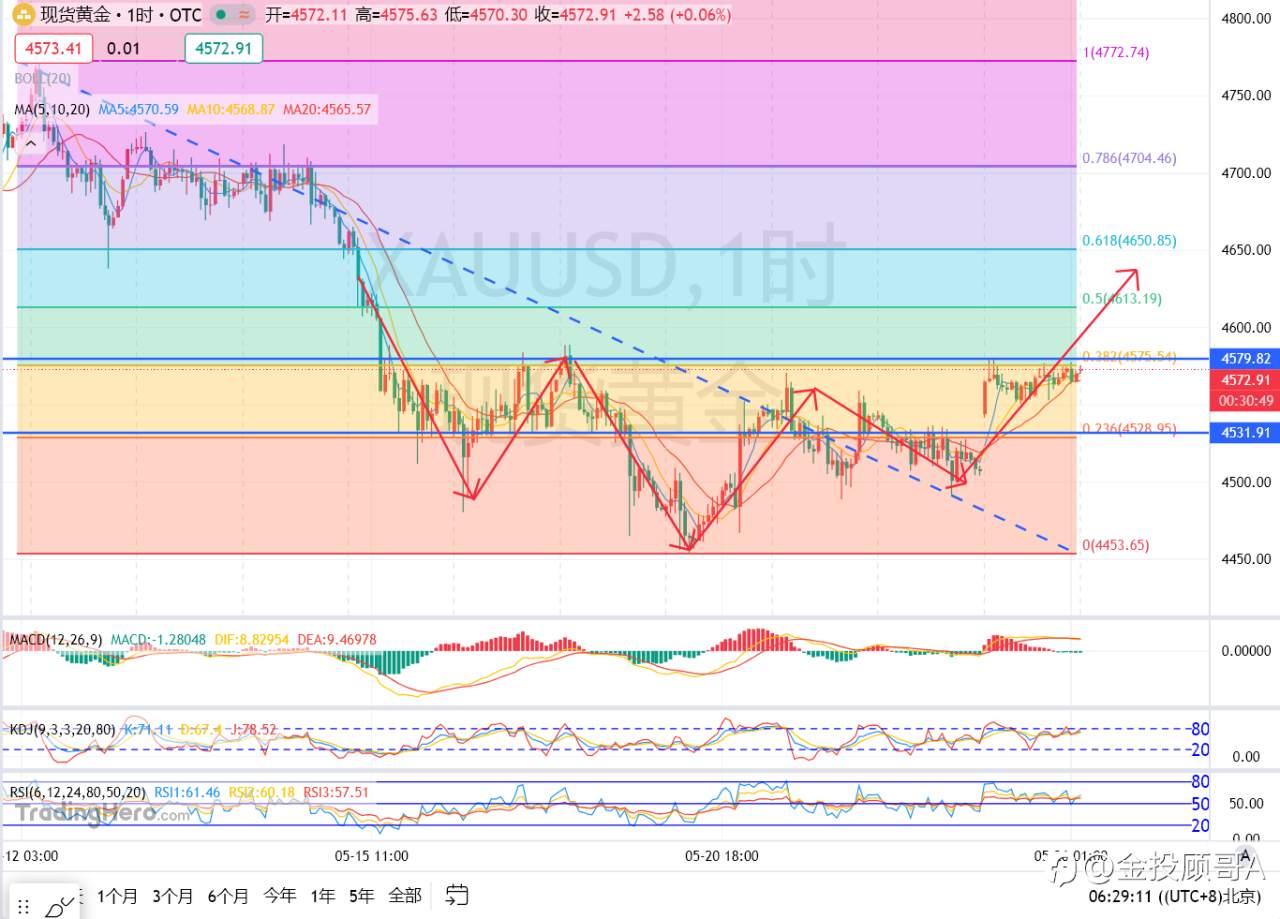Click the buy price 4572.91 box
The image size is (1280, 919).
223,48
